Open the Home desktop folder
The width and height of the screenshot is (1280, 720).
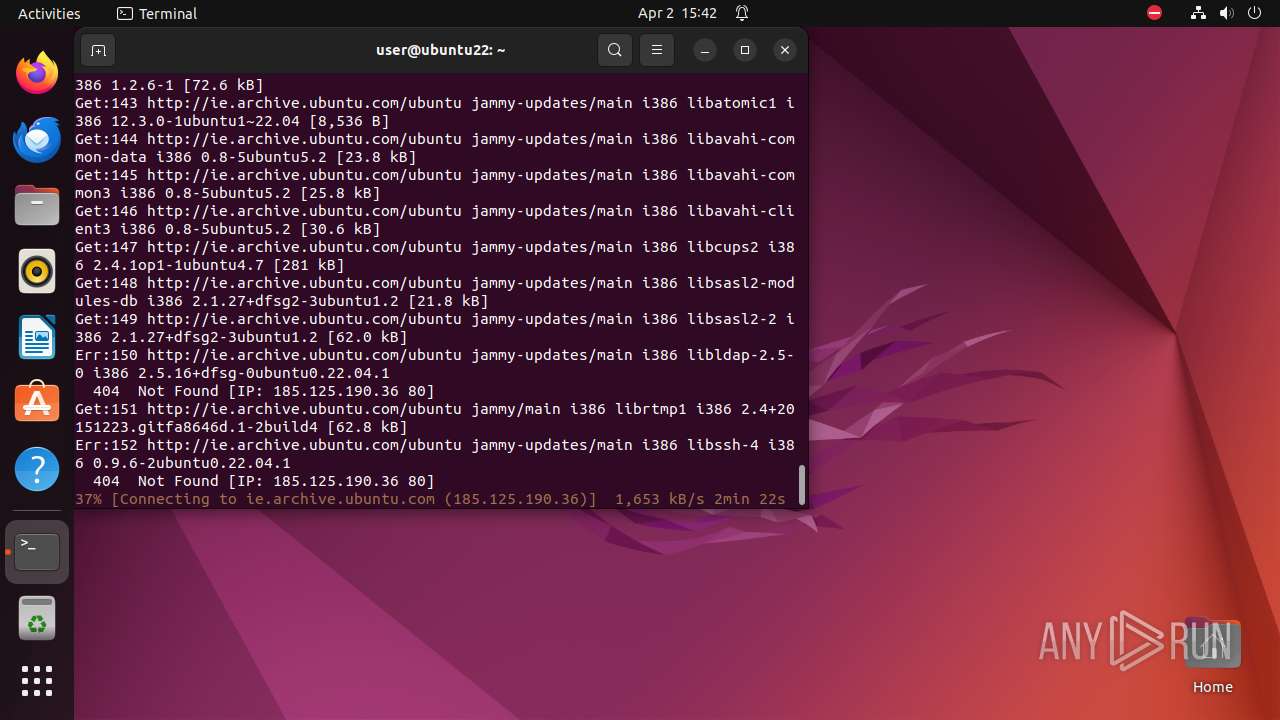coord(1213,657)
